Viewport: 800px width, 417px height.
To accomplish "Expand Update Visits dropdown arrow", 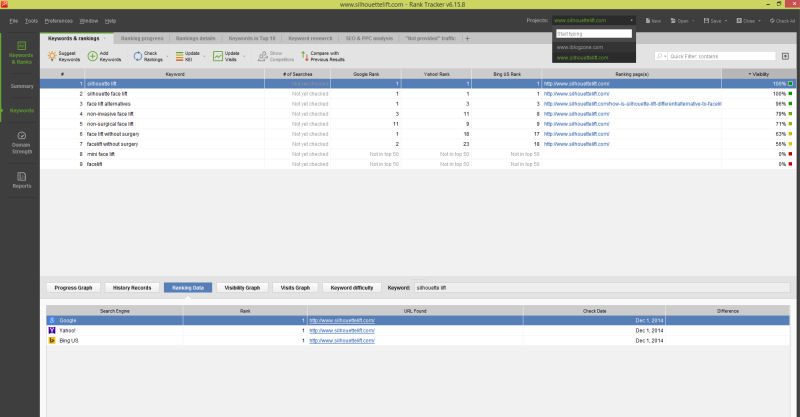I will click(244, 57).
